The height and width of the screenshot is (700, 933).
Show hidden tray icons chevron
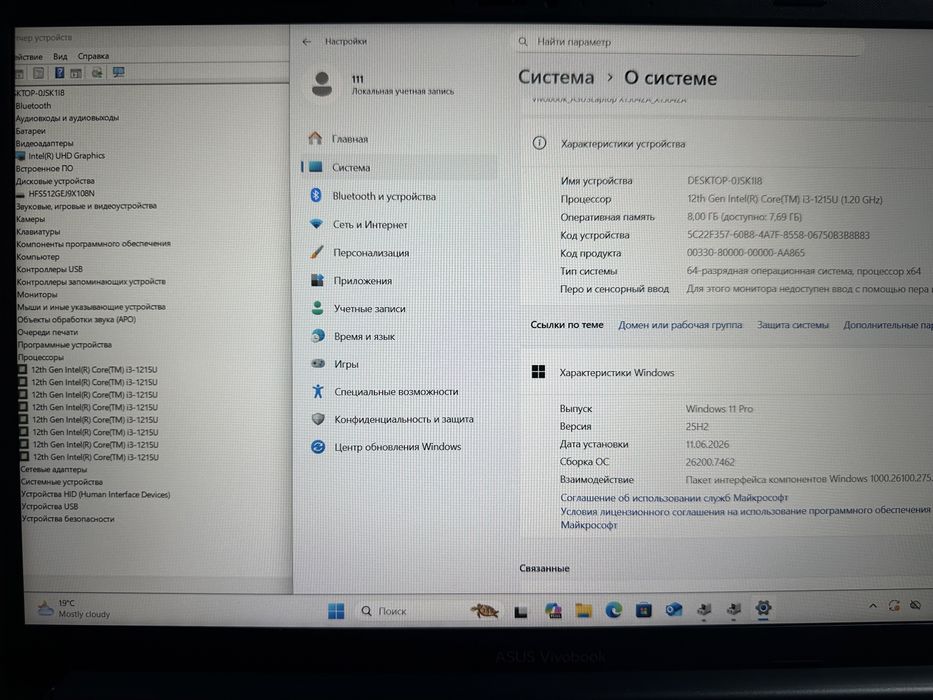873,606
